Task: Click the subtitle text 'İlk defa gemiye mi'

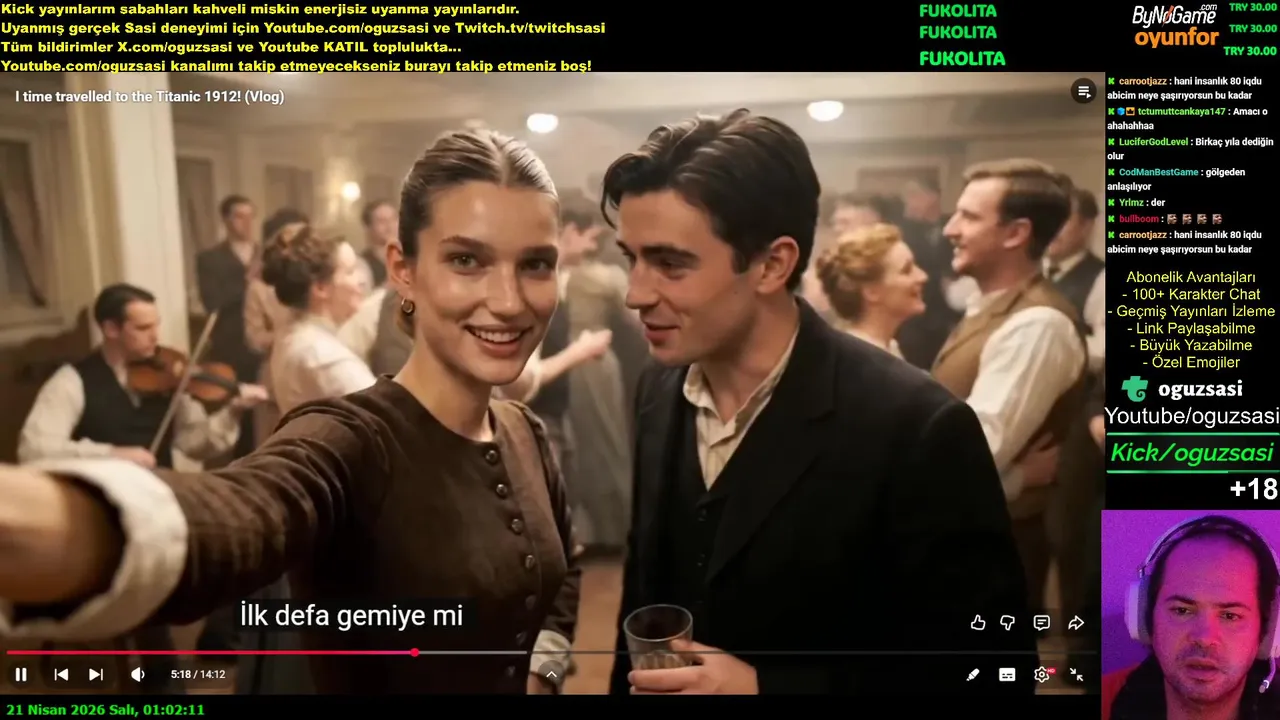Action: (x=351, y=615)
